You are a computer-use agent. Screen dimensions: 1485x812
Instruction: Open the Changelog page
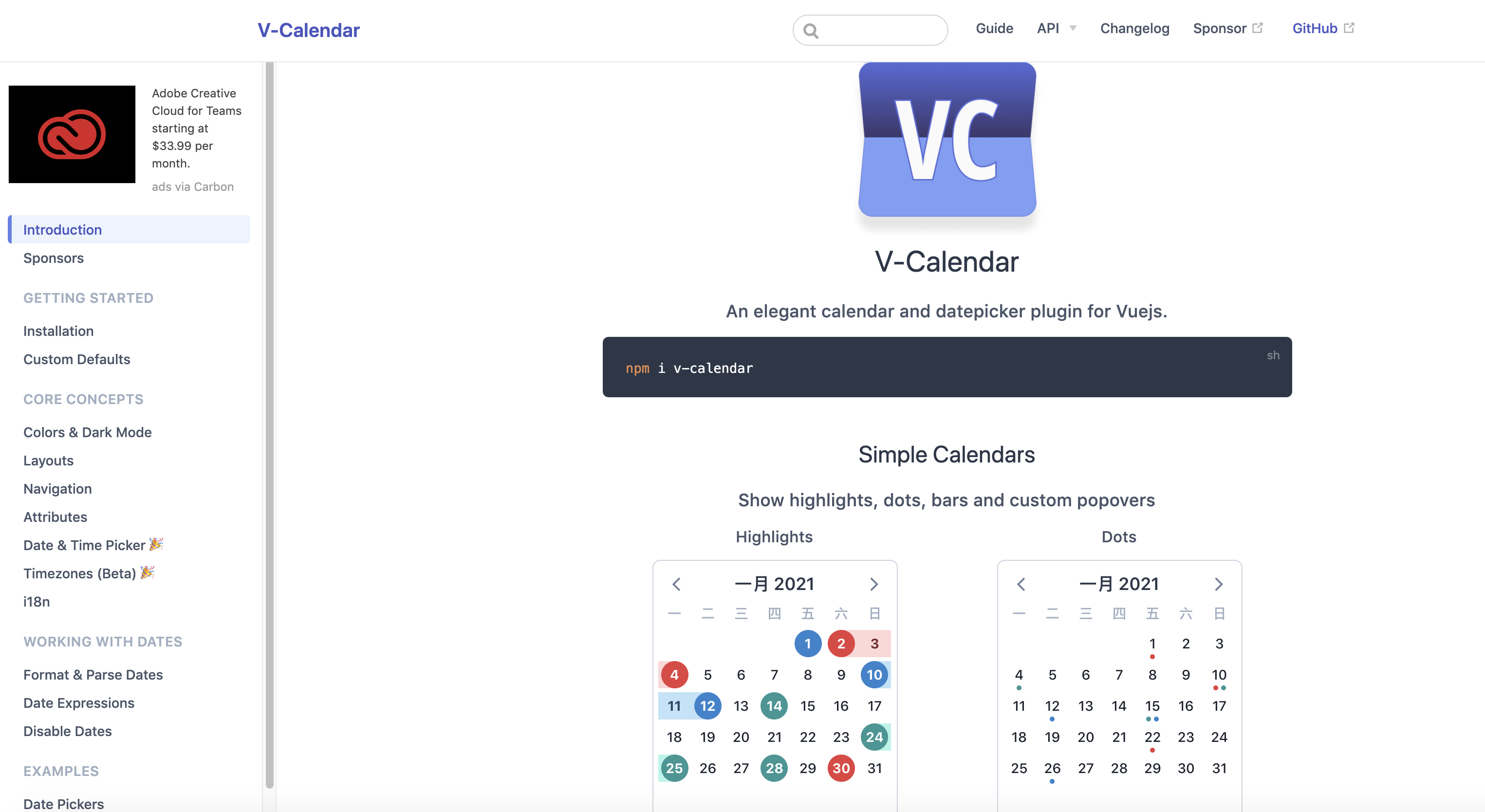point(1134,28)
